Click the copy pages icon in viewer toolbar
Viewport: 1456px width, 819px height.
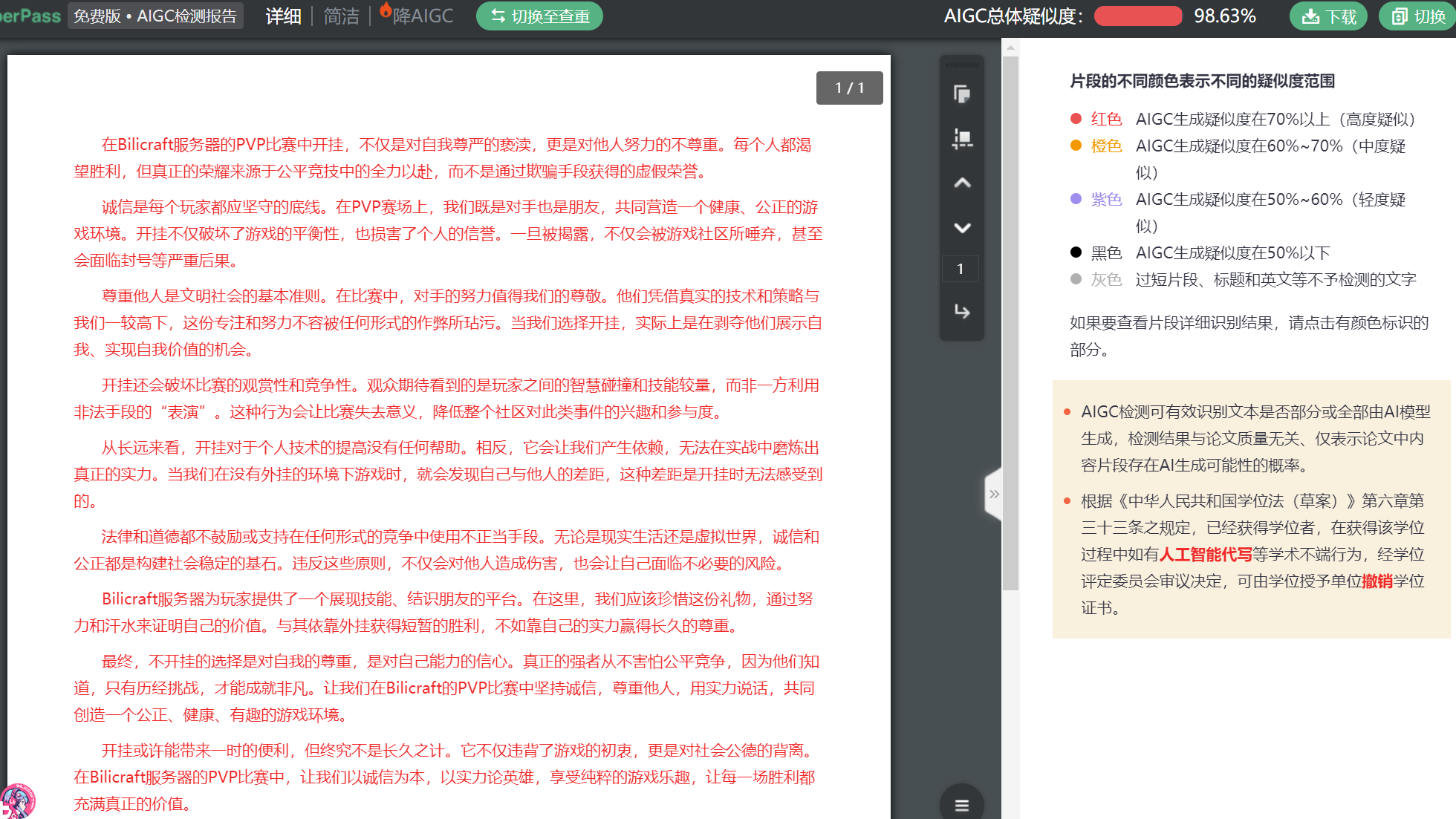tap(962, 94)
